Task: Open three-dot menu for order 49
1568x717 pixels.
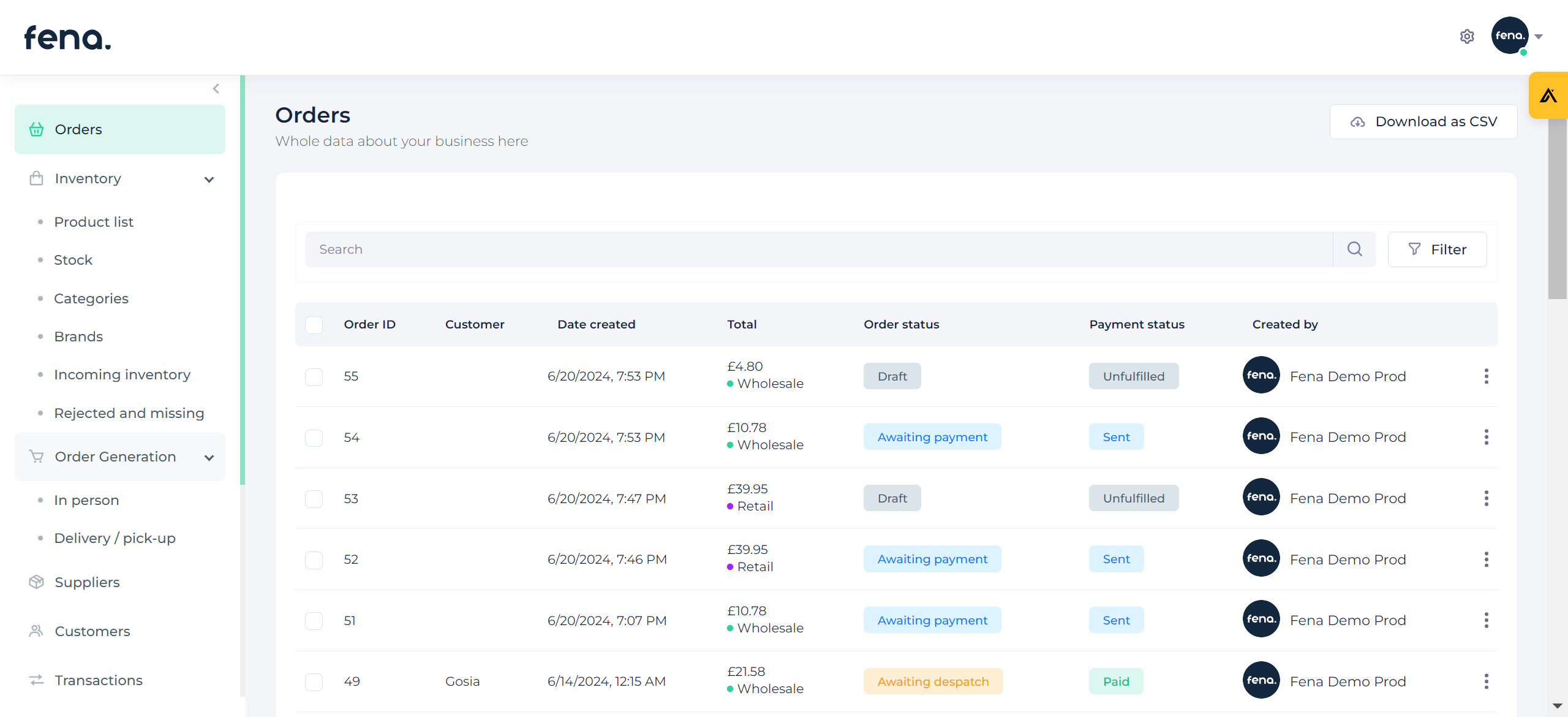Action: [x=1486, y=681]
